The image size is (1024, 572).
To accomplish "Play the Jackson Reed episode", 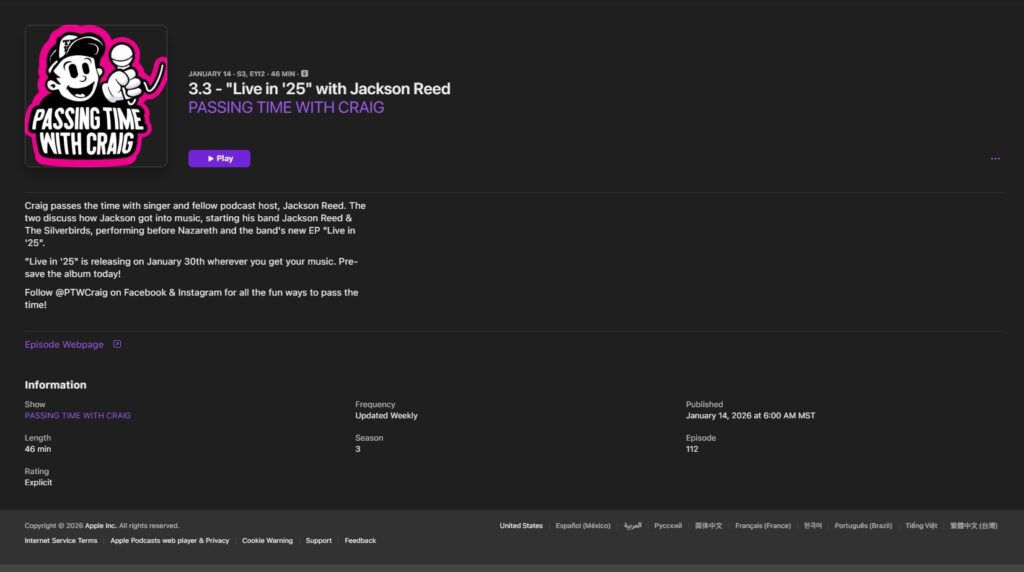I will (x=219, y=158).
